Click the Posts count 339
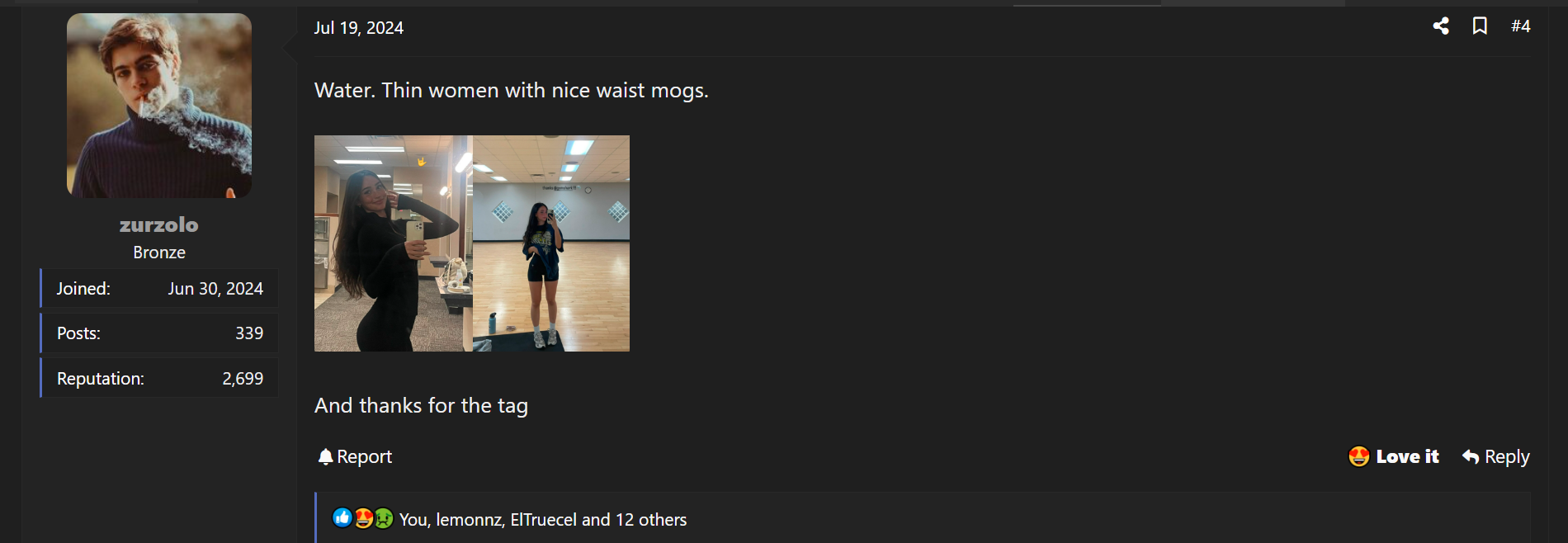Image resolution: width=1568 pixels, height=543 pixels. coord(249,333)
